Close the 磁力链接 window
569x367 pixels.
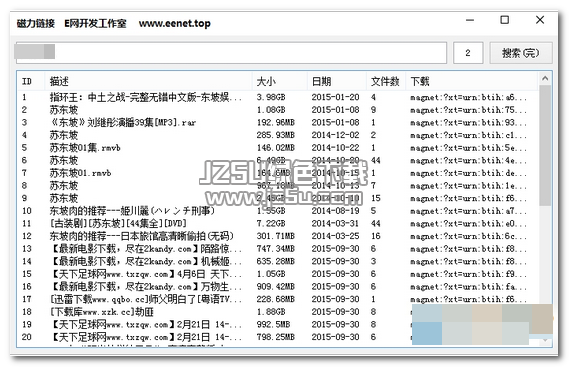(x=540, y=20)
